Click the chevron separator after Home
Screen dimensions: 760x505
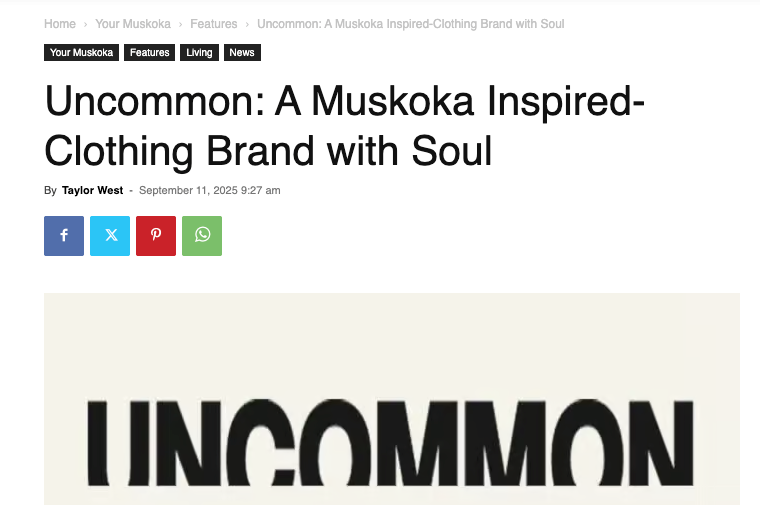[85, 24]
